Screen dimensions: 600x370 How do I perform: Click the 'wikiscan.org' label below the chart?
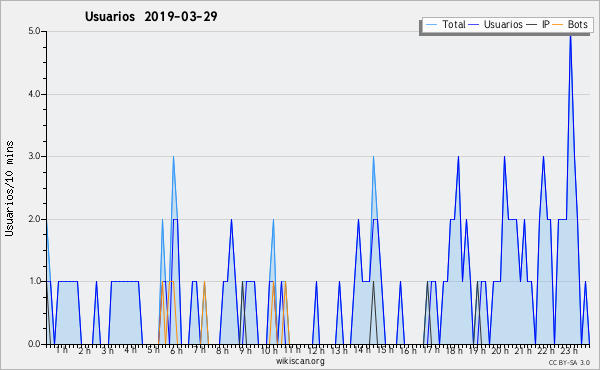click(x=300, y=361)
